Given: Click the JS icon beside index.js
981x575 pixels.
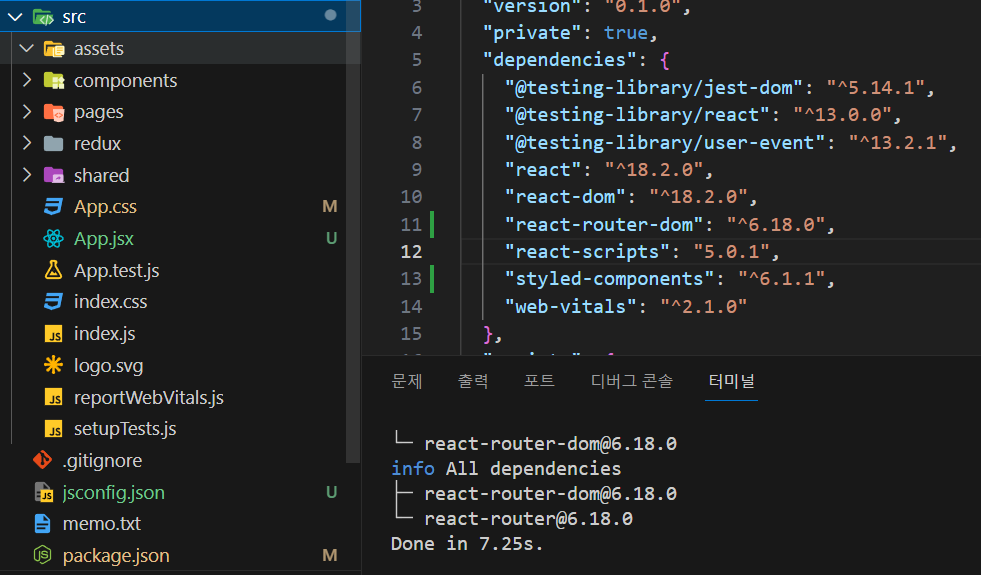Looking at the screenshot, I should (x=54, y=334).
